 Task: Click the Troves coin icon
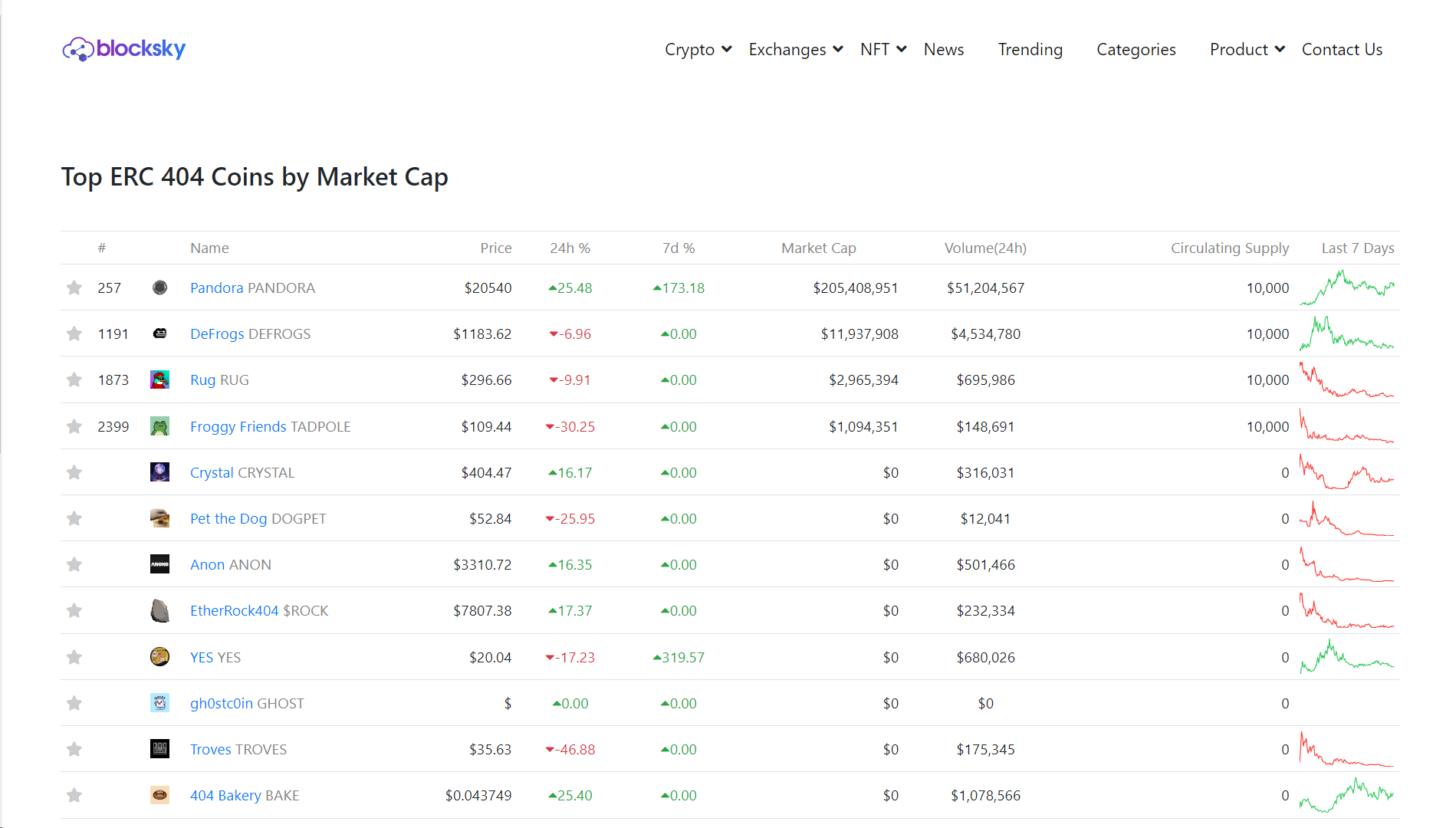coord(159,749)
